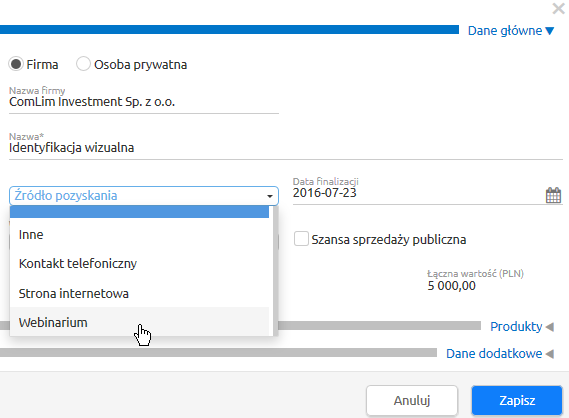
Task: Click the dropdown list scrollbar
Action: pos(275,271)
